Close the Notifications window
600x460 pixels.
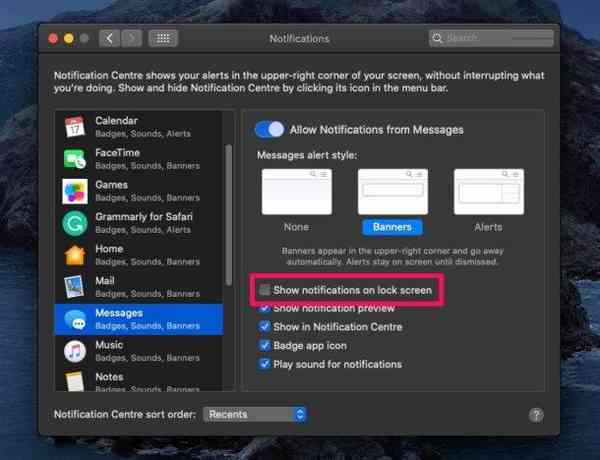pos(53,39)
